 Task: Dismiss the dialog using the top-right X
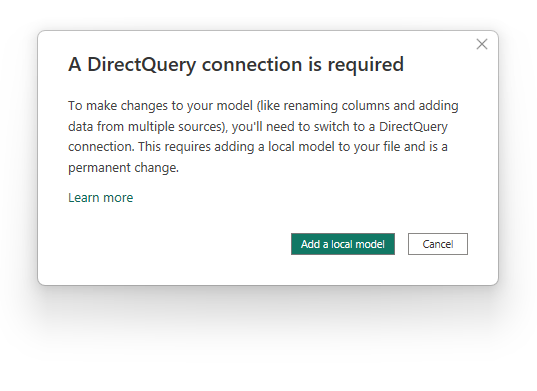(482, 44)
